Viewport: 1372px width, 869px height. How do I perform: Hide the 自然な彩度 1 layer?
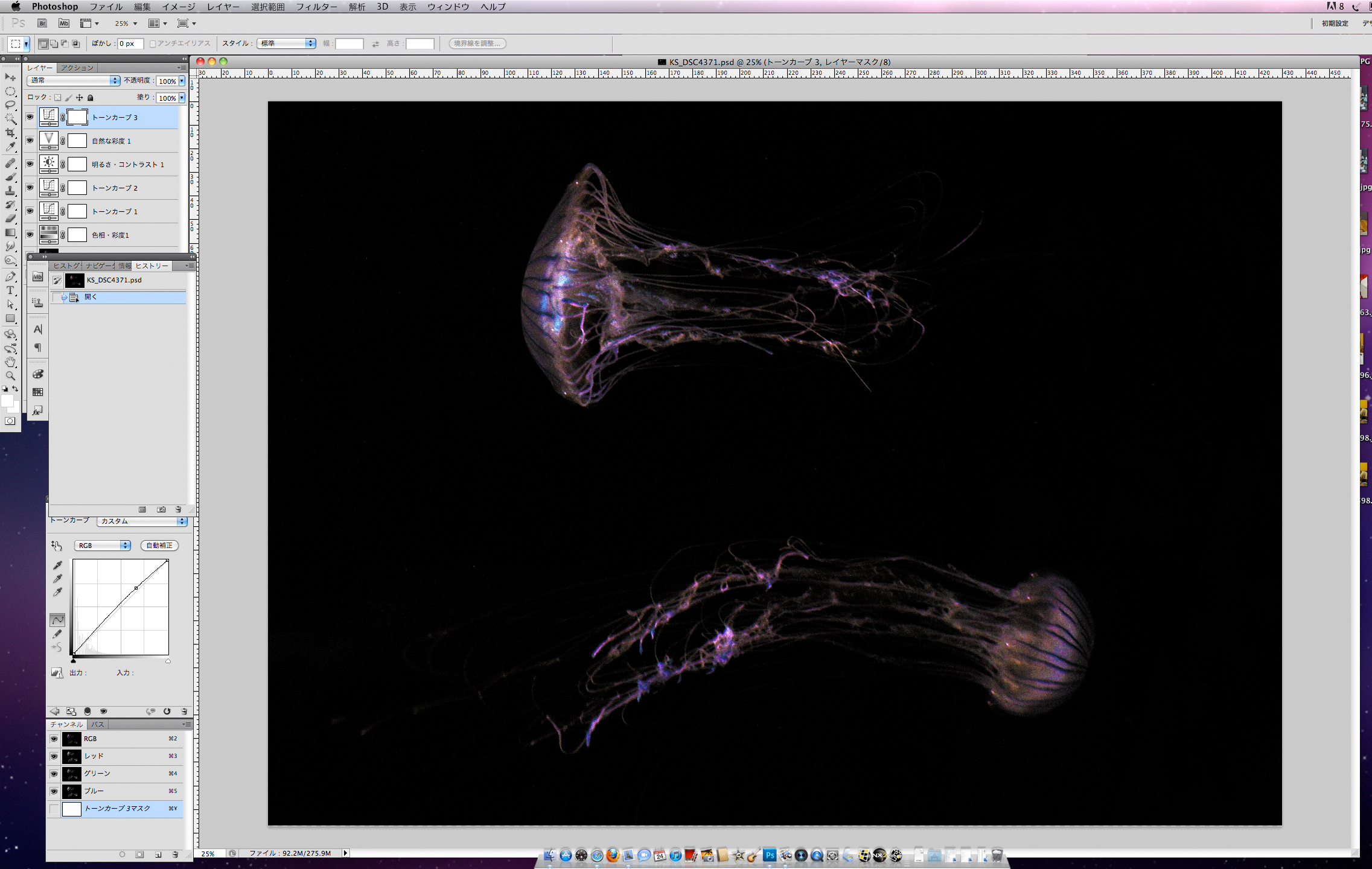tap(30, 141)
